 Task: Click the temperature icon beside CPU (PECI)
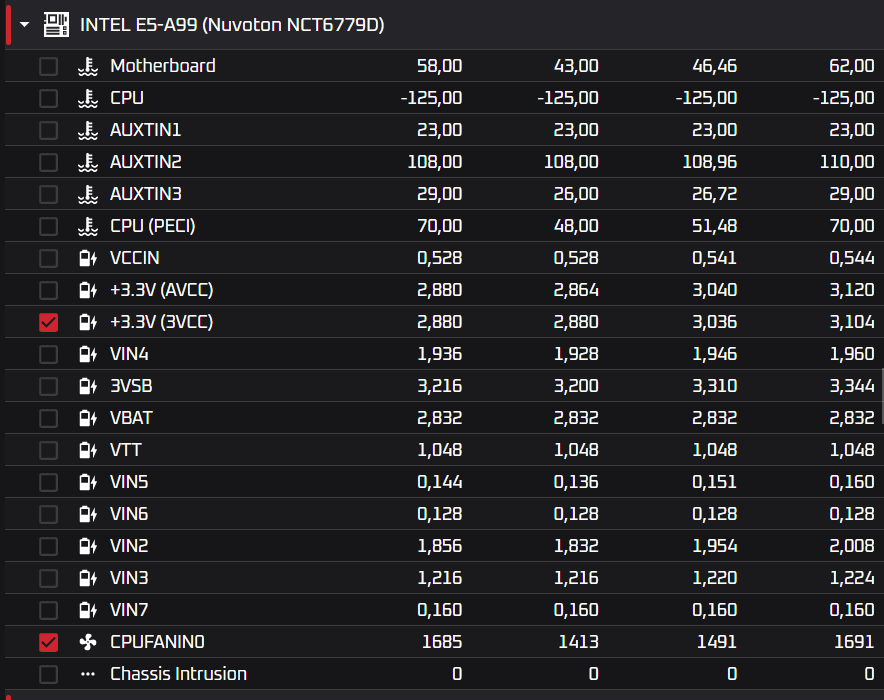click(x=88, y=226)
